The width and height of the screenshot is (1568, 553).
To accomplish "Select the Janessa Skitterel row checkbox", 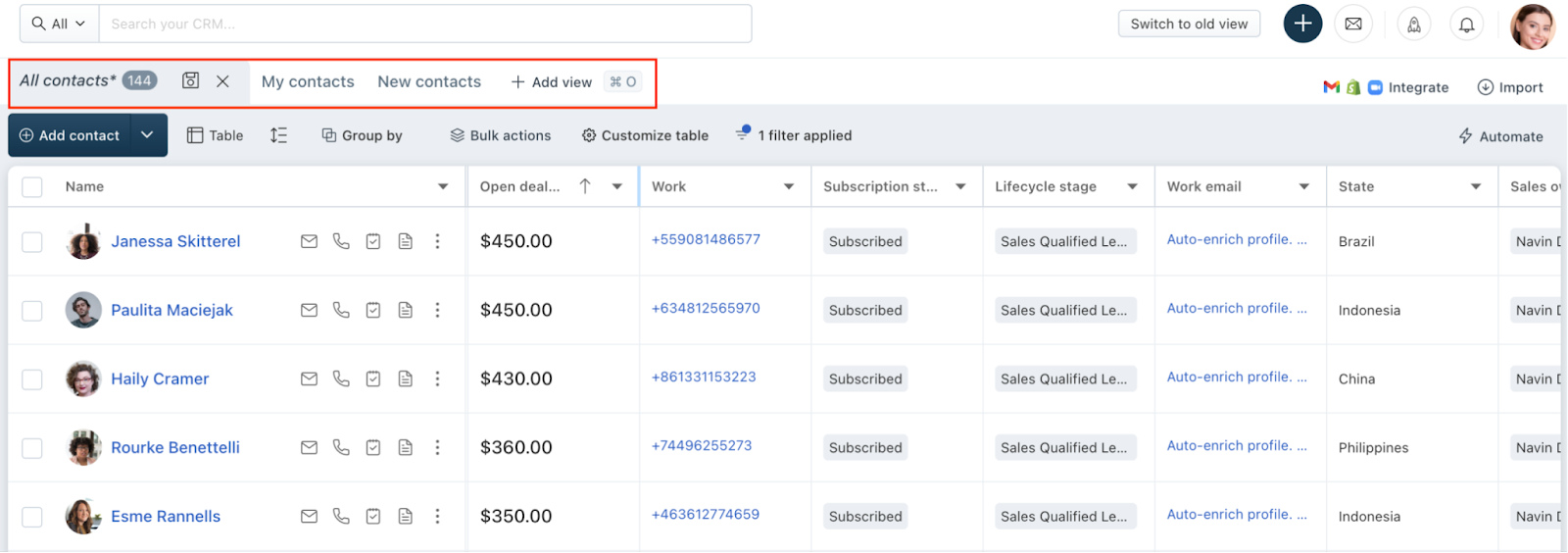I will coord(32,242).
